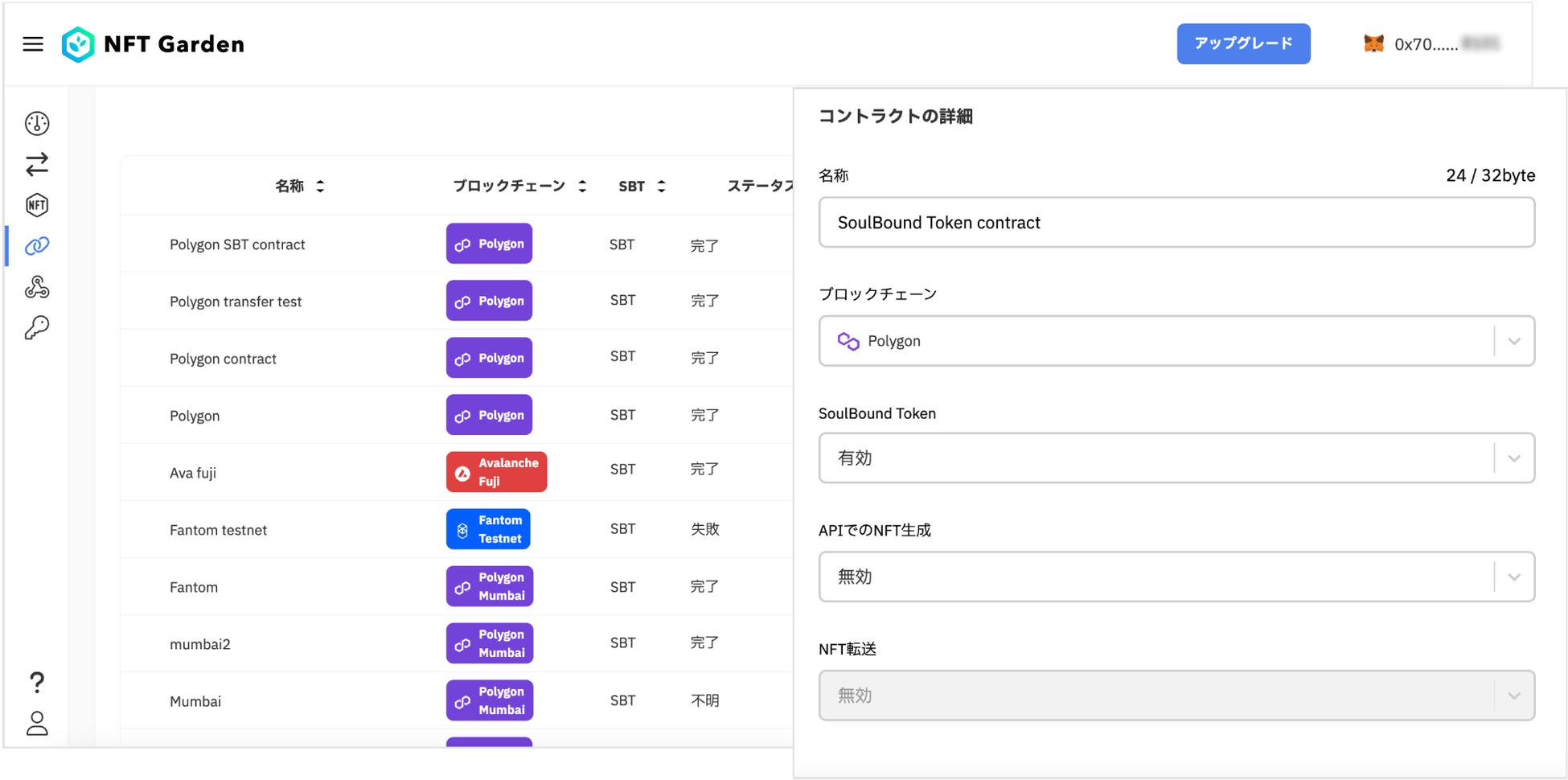Open the API key sidebar icon
This screenshot has height=780, width=1568.
[x=37, y=327]
